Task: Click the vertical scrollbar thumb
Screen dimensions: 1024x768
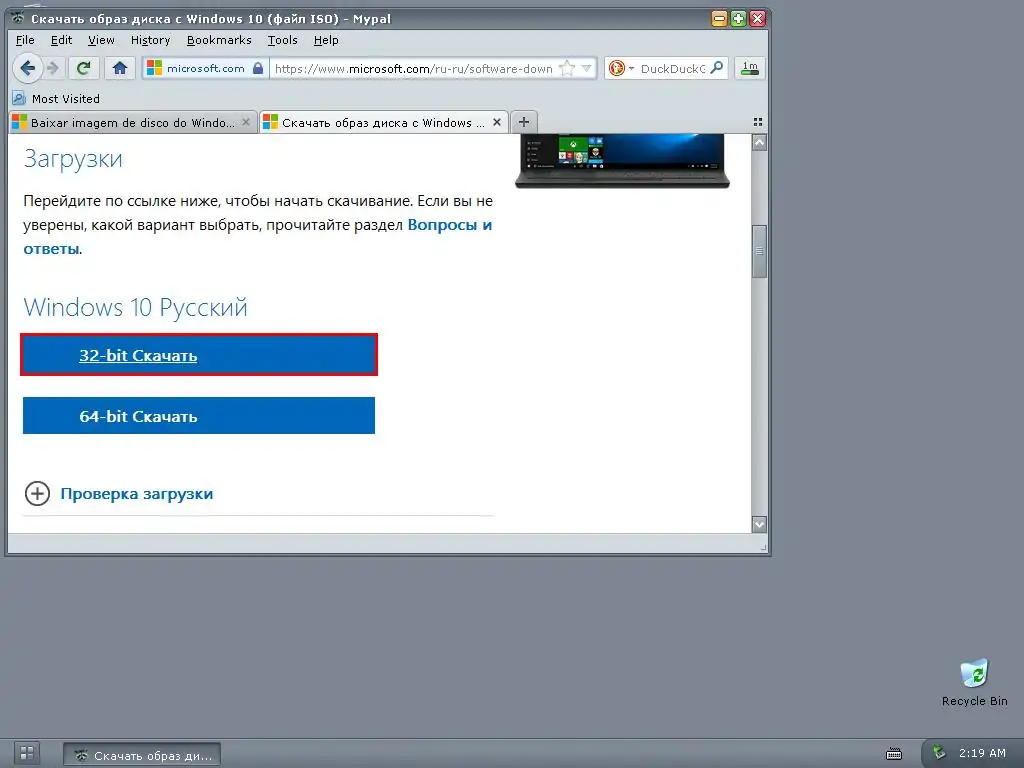Action: (x=759, y=251)
